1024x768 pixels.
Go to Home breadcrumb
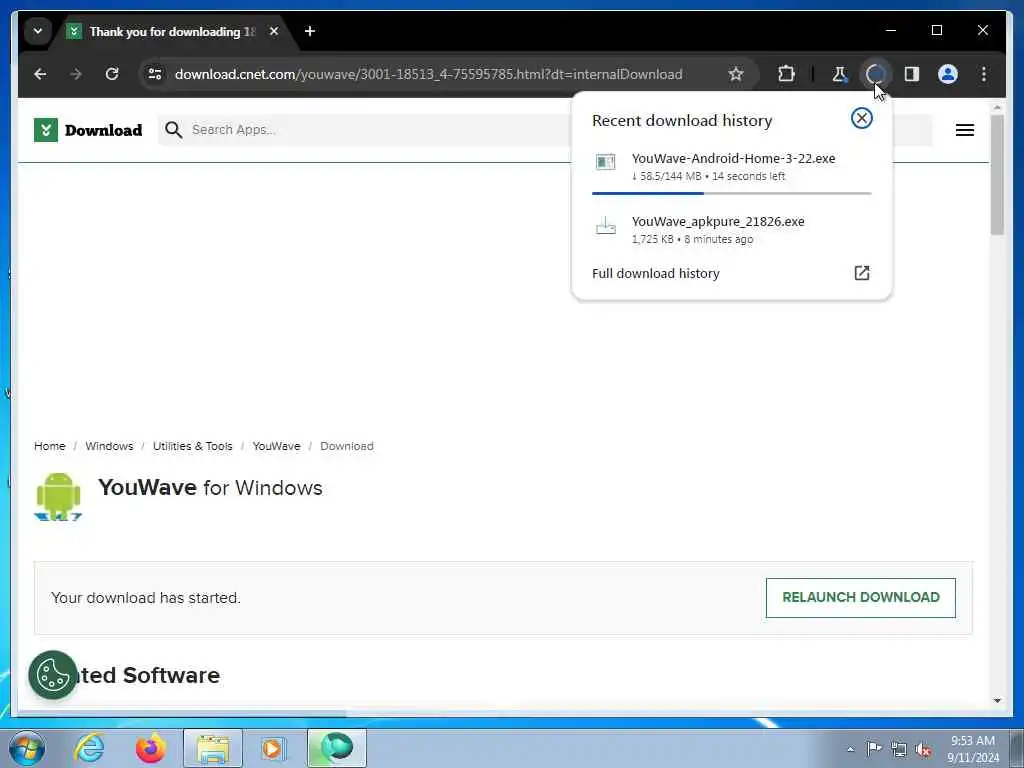50,446
